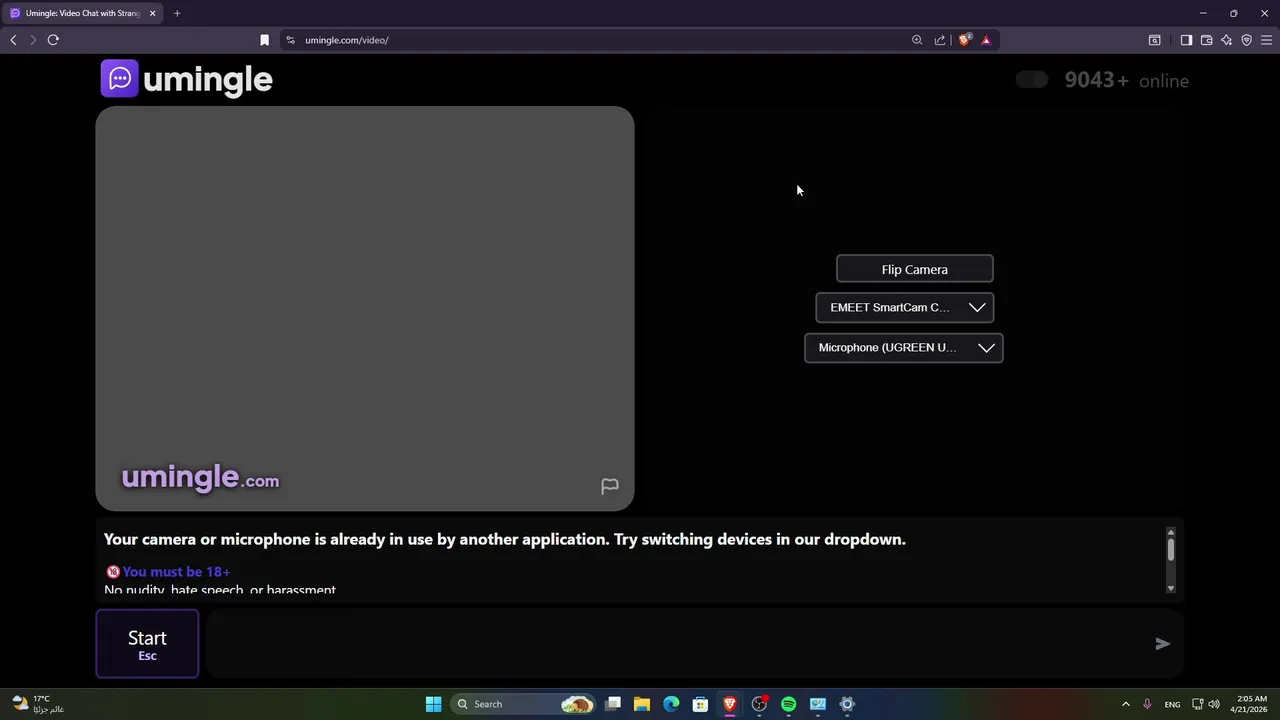Open Task View on taskbar

(x=613, y=704)
